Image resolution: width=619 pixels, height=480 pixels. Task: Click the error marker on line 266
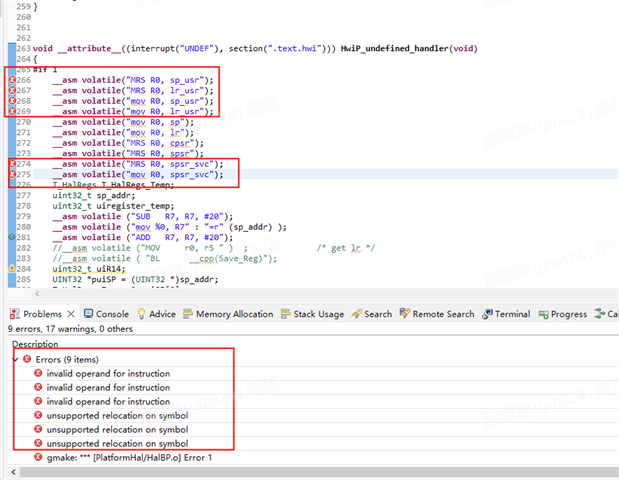click(x=12, y=80)
